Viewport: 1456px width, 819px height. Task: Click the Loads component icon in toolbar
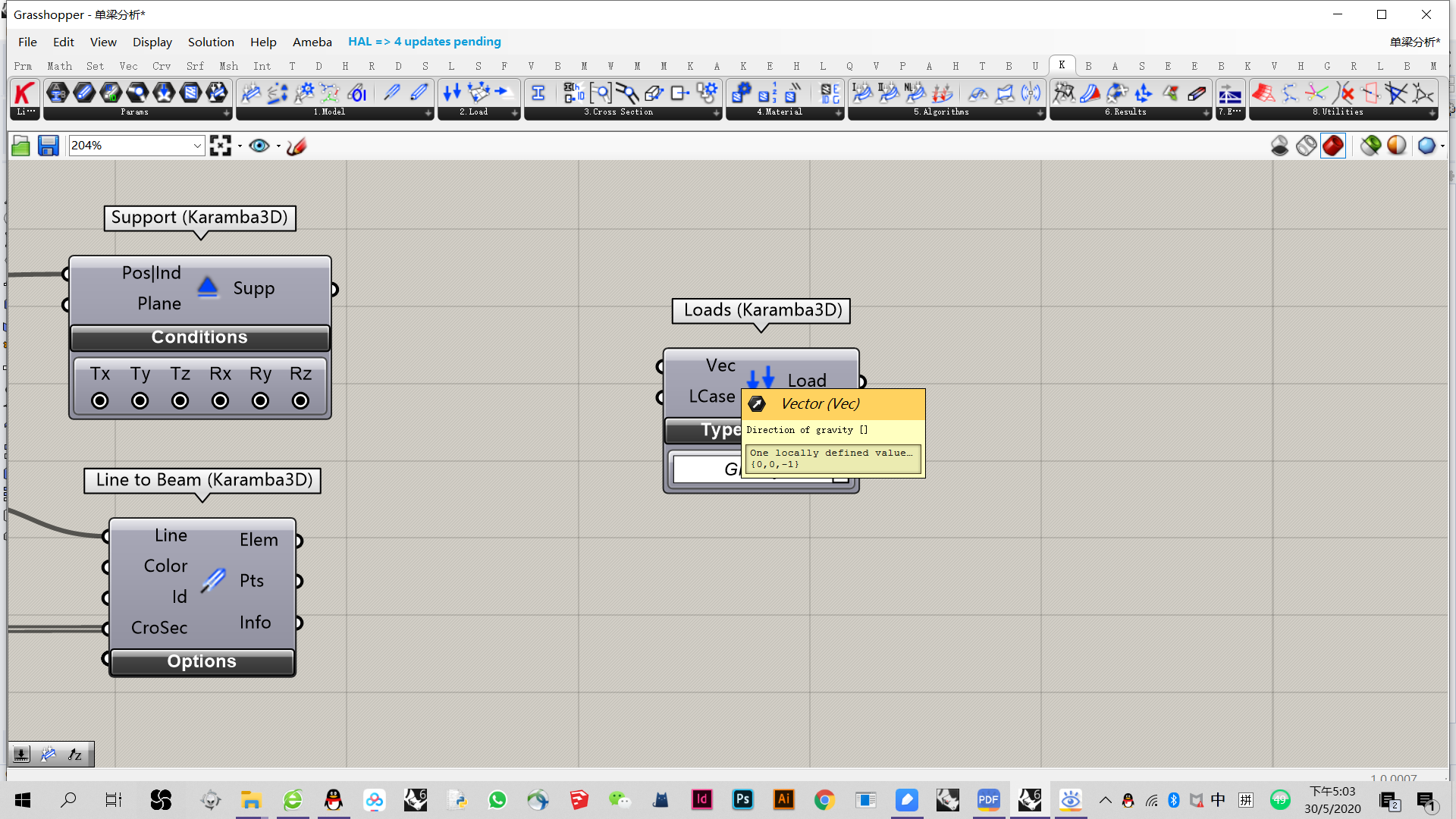pyautogui.click(x=452, y=93)
